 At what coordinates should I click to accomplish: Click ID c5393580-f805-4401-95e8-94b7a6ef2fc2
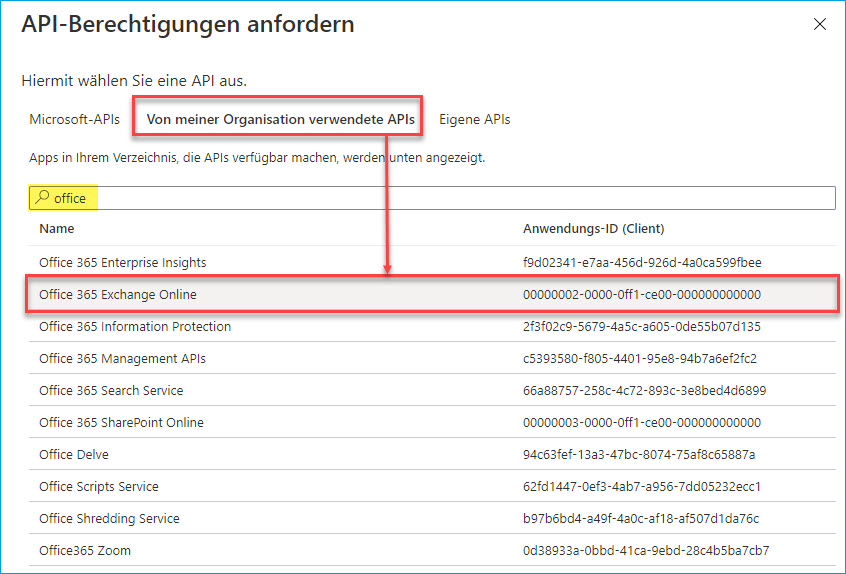640,358
